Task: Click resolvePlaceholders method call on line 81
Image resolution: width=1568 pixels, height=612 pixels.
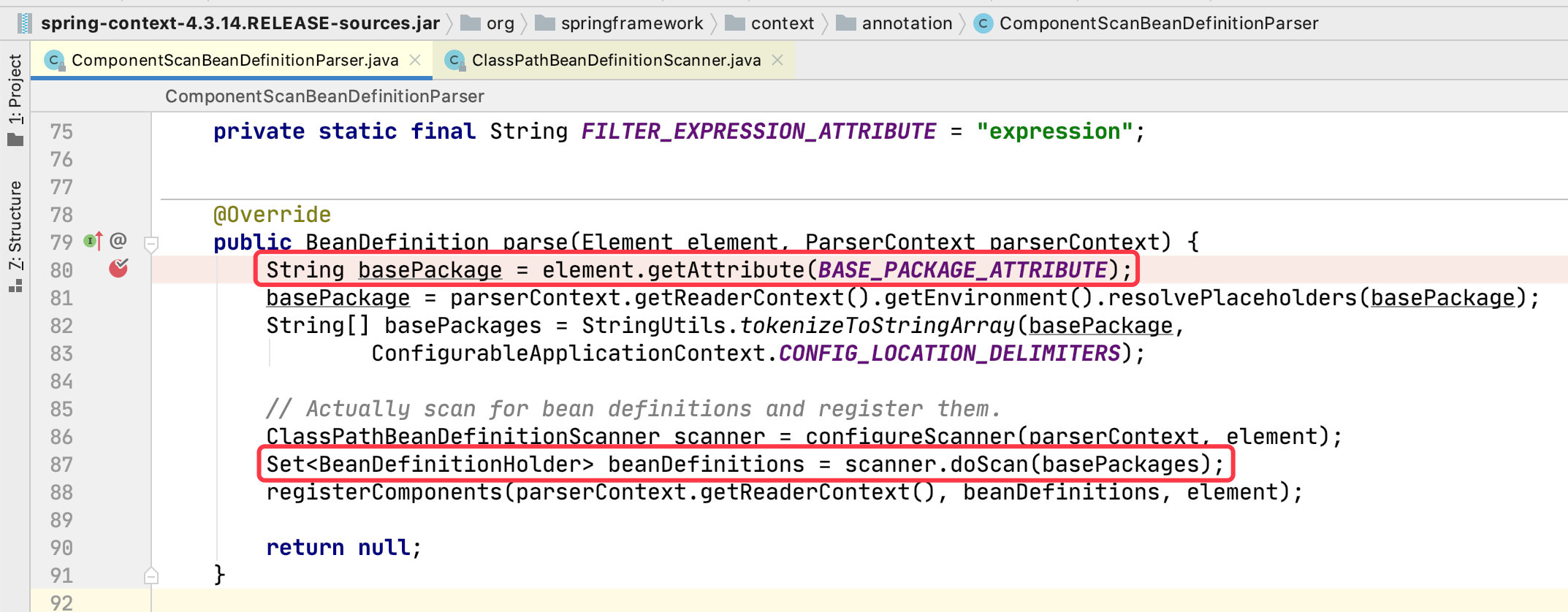Action: point(1232,298)
